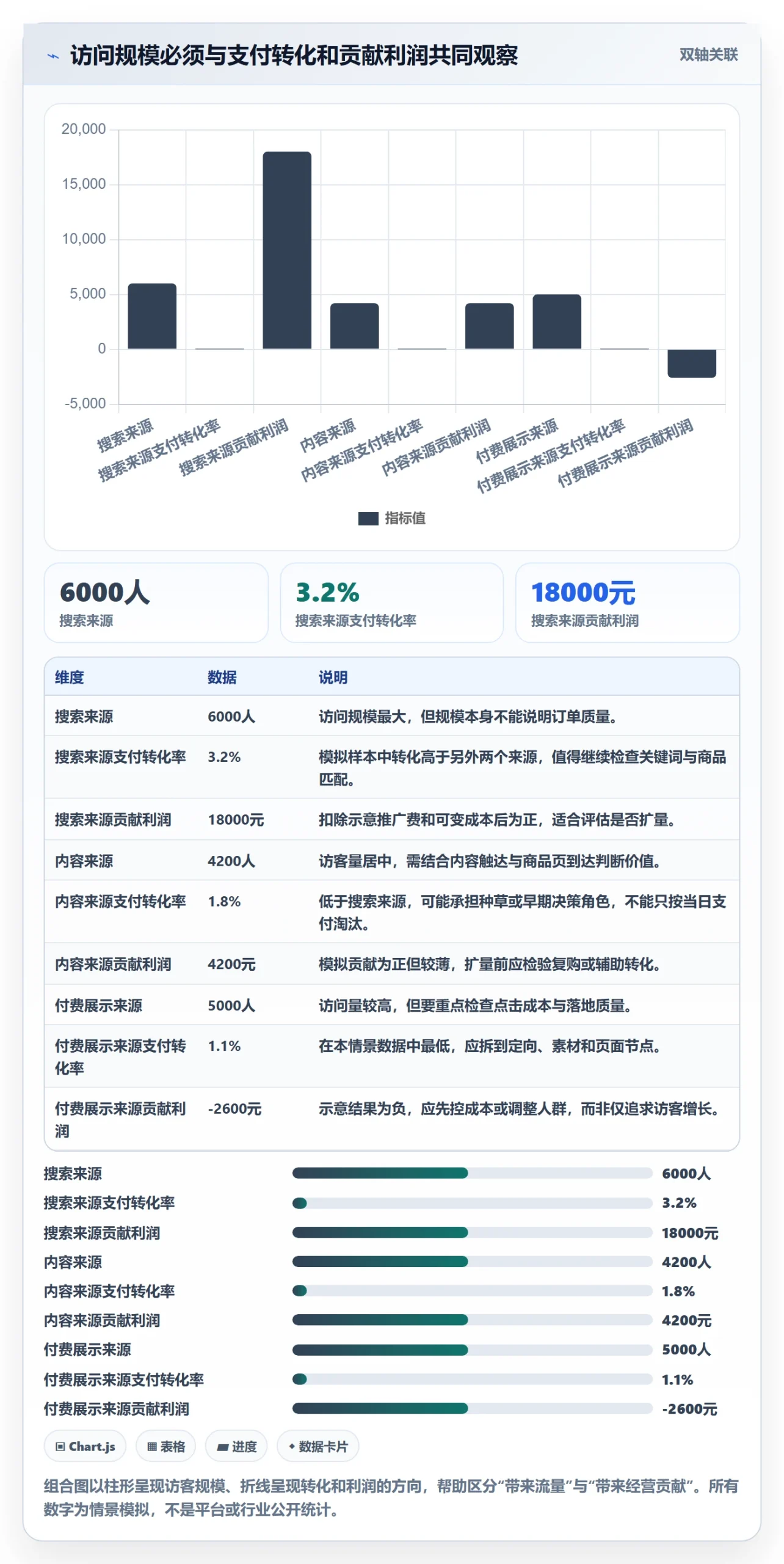Image resolution: width=784 pixels, height=1564 pixels.
Task: Click the 搜索来源支付转化率 3.2% progress bar
Action: [473, 1202]
